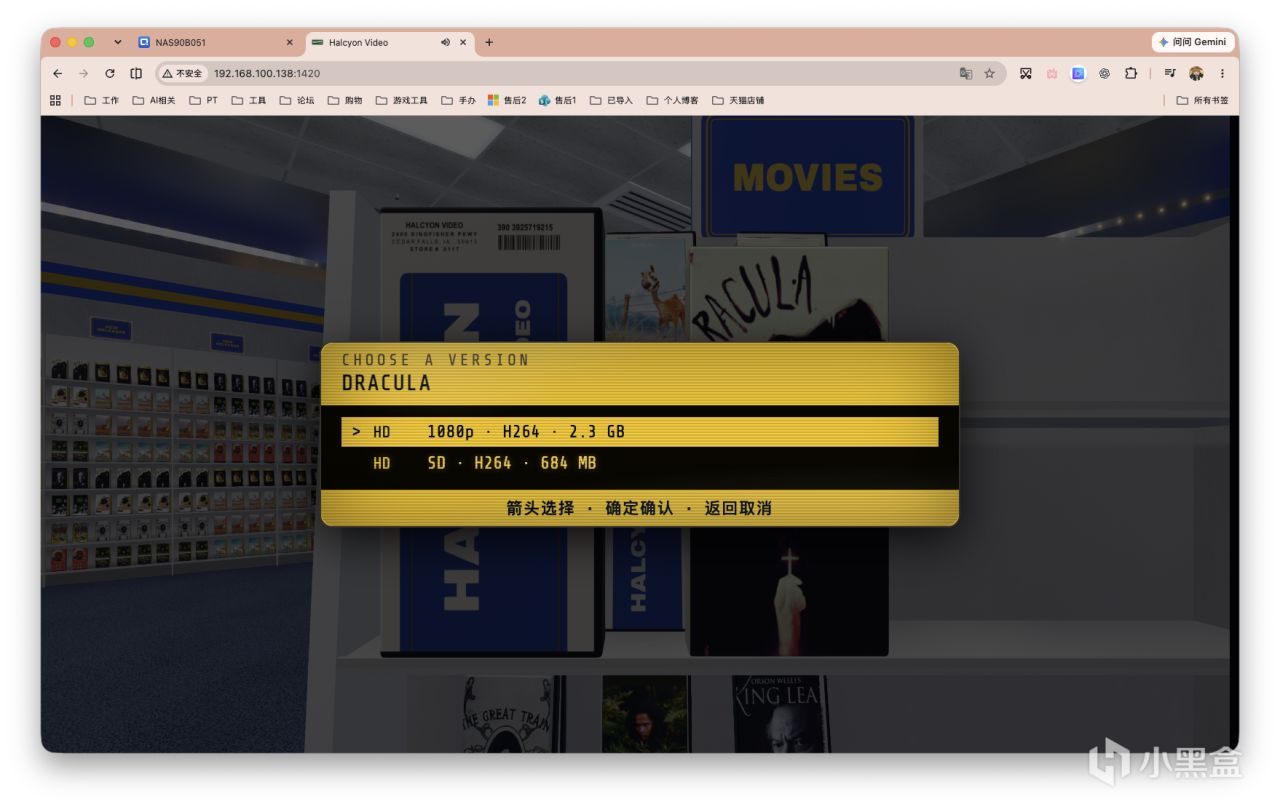Open the apps grid icon in bookmarks bar
The width and height of the screenshot is (1280, 807).
55,100
